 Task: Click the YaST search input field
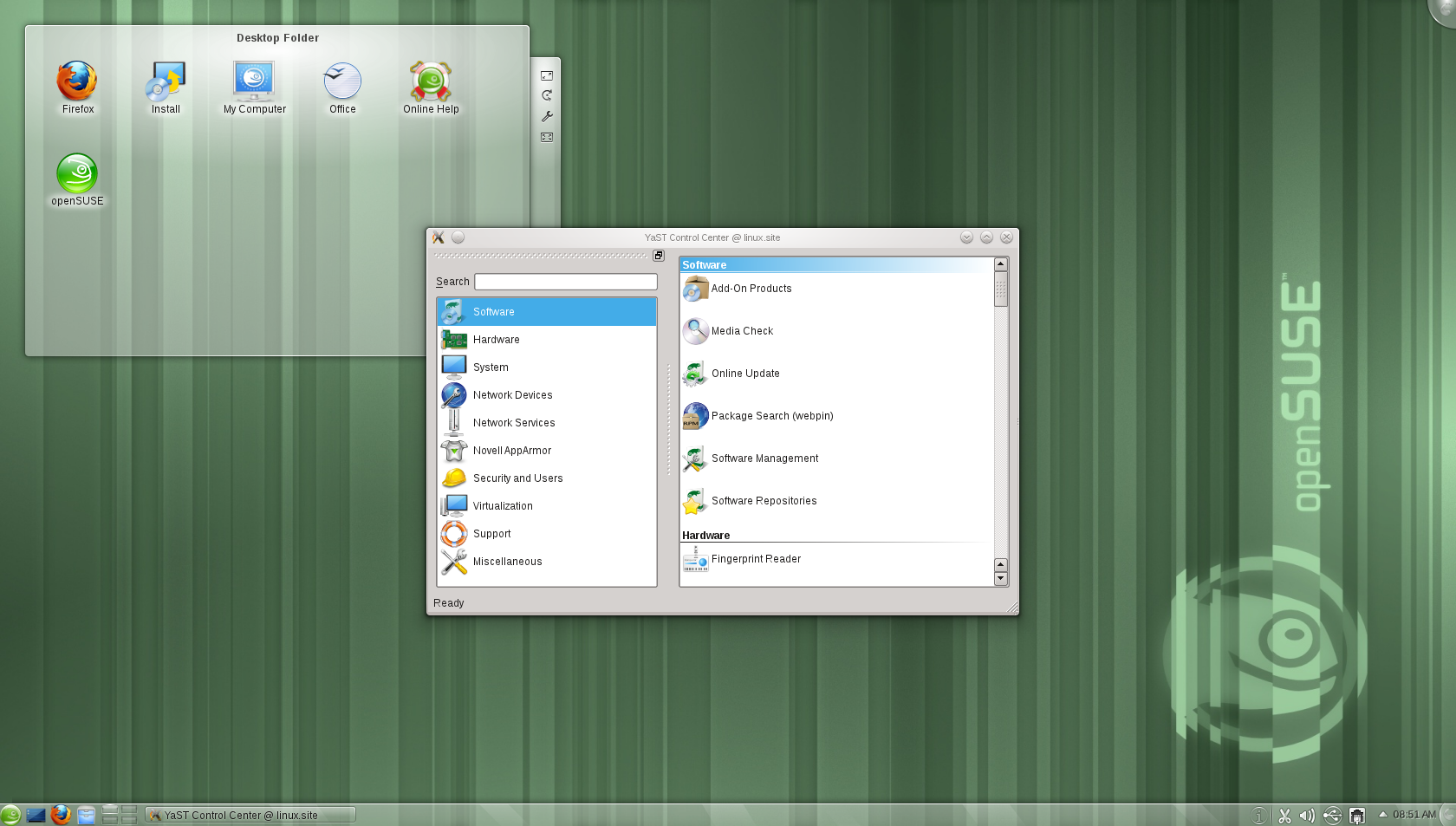point(565,282)
